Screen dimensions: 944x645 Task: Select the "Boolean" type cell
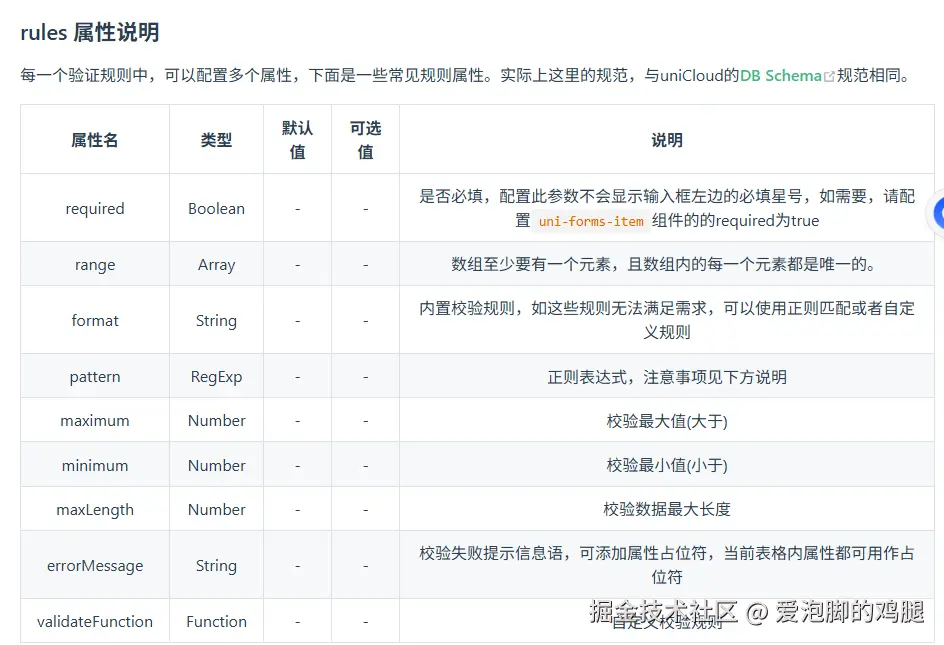tap(216, 208)
